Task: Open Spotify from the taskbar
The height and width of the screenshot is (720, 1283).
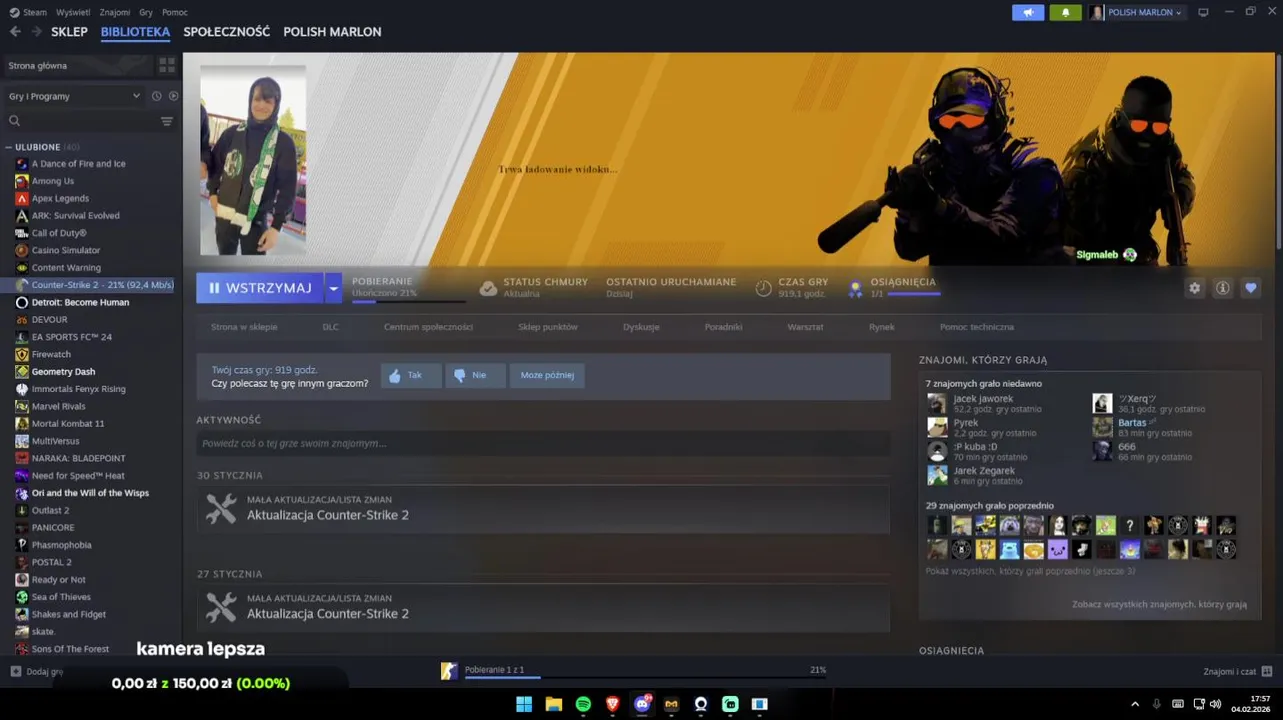Action: [x=583, y=704]
